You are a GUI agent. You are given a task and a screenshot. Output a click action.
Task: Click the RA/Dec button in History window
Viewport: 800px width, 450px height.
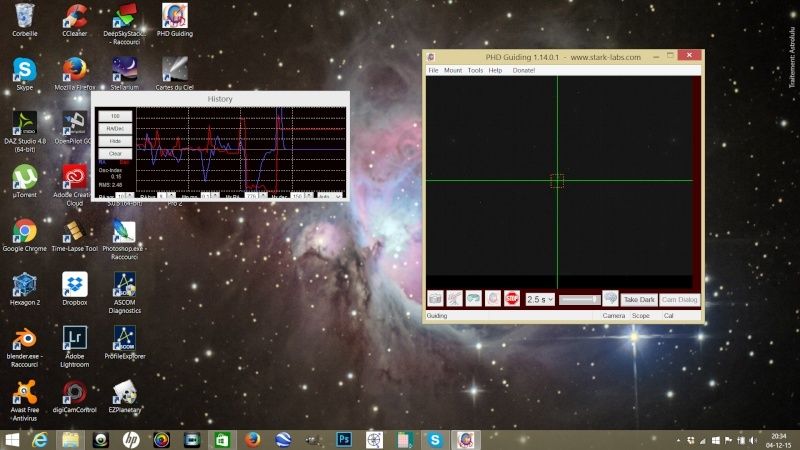click(x=115, y=129)
